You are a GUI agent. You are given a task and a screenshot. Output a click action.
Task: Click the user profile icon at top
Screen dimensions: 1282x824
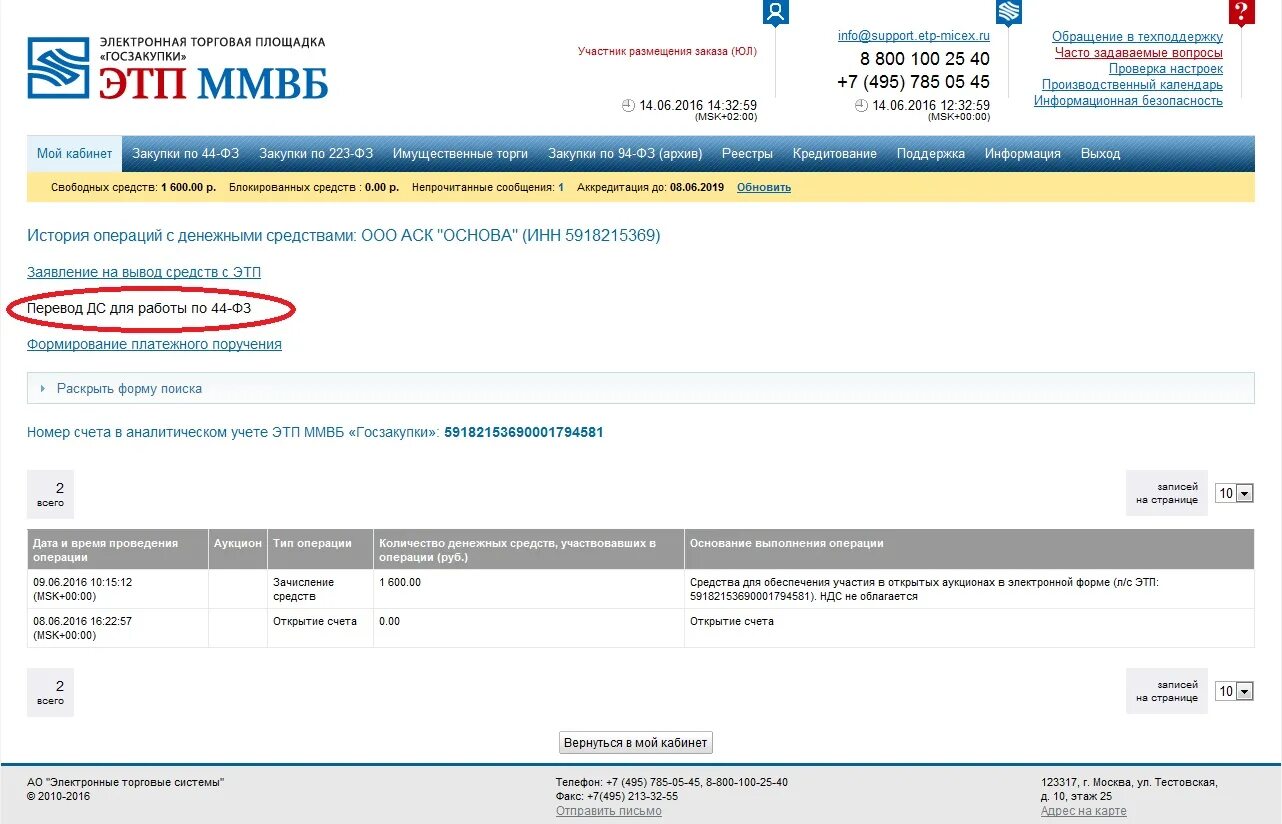coord(776,12)
